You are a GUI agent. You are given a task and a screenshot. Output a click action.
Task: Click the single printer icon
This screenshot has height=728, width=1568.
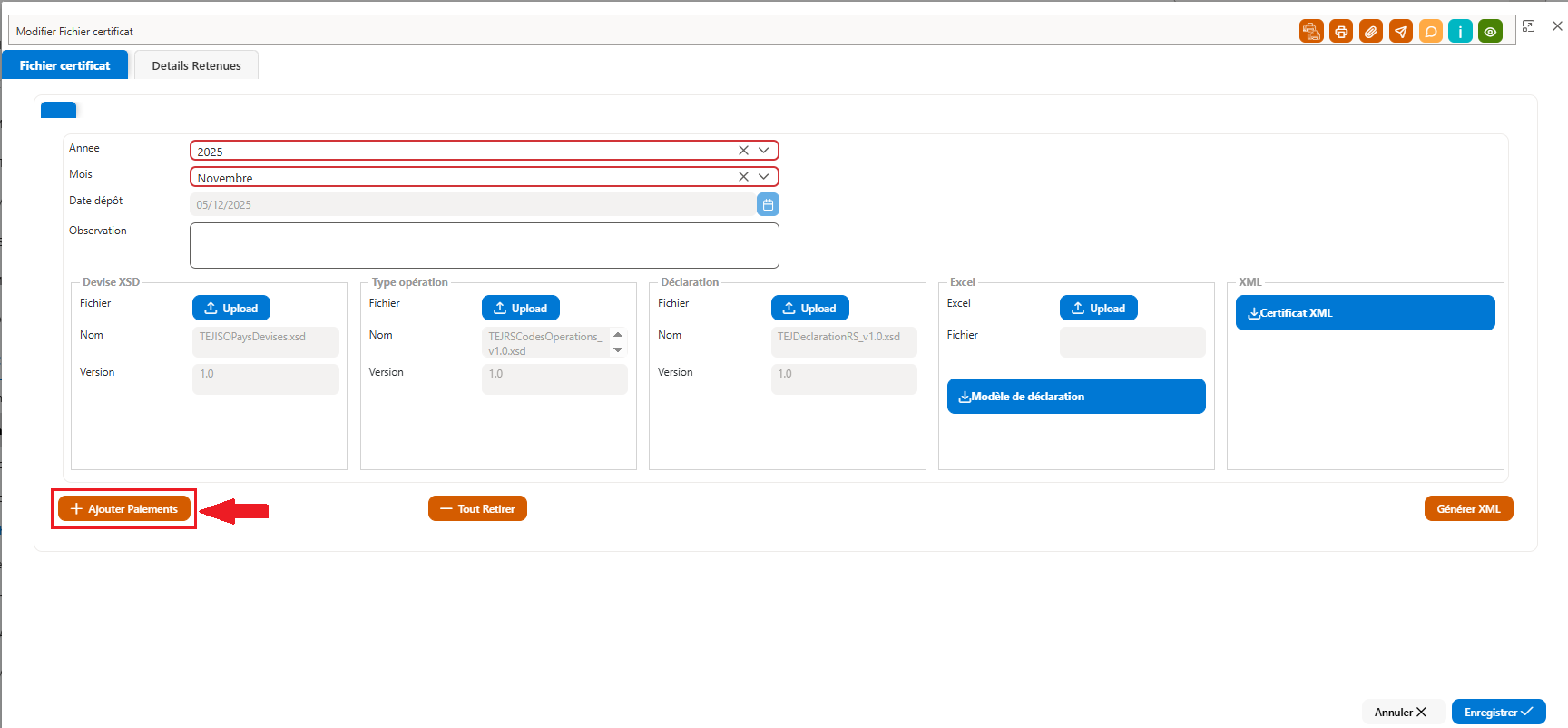1341,32
